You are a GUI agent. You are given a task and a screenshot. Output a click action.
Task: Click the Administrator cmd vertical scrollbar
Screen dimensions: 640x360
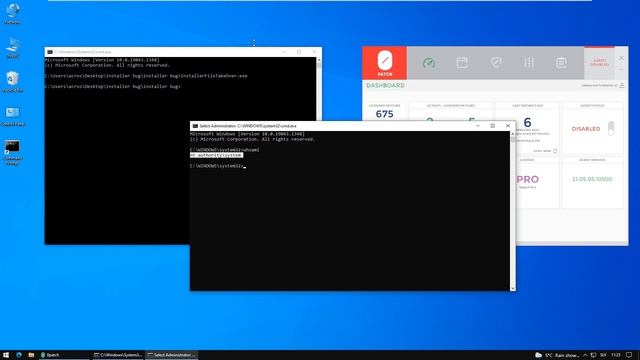coord(513,211)
